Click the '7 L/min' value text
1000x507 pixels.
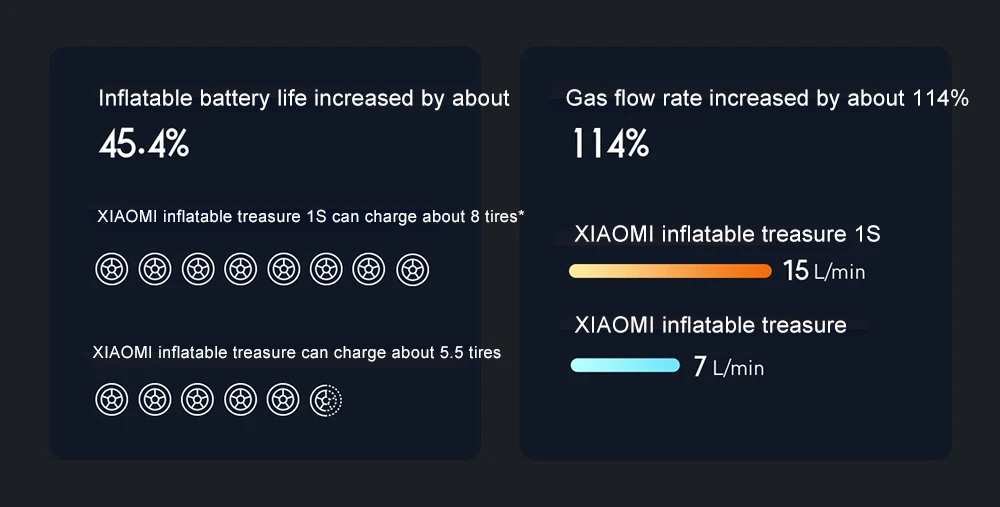click(x=728, y=367)
